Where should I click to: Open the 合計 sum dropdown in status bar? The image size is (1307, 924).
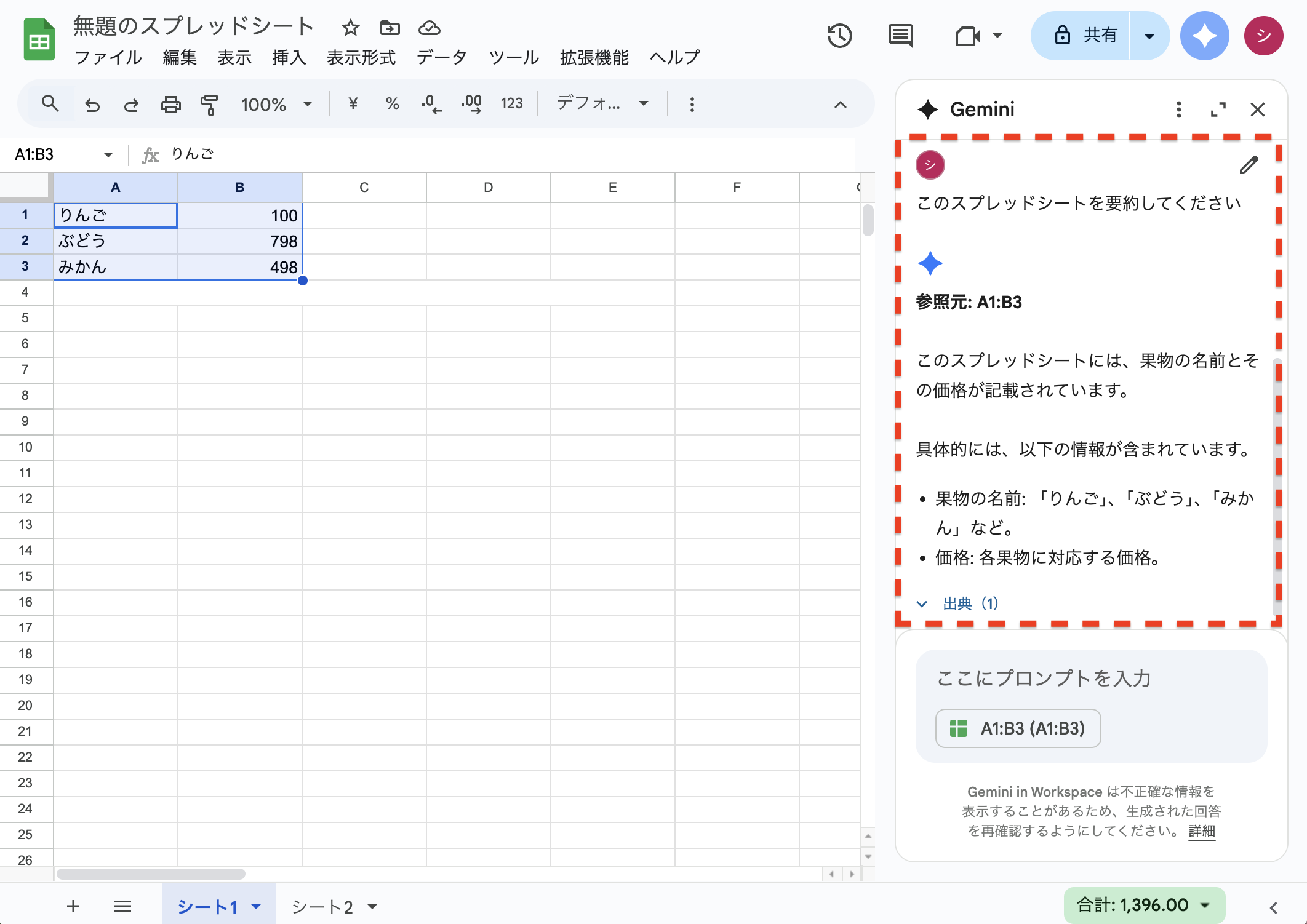coord(1144,905)
